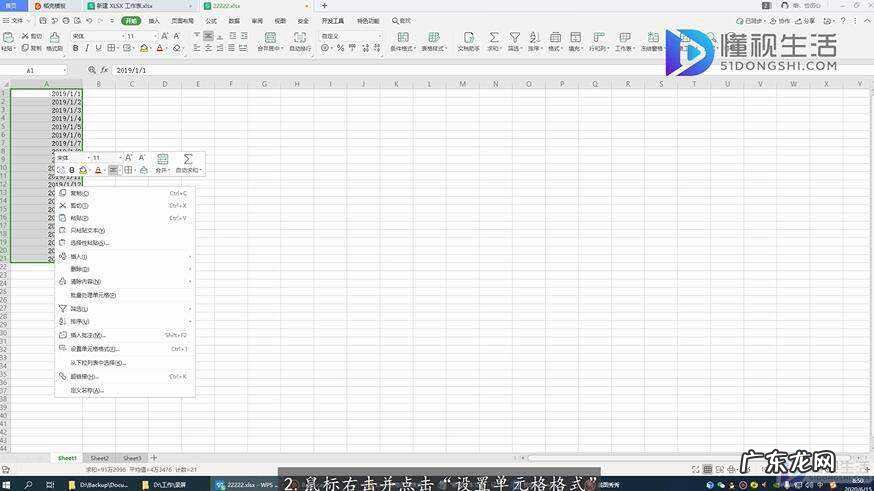
Task: Click the Collaborate (协作) button
Action: click(x=780, y=21)
